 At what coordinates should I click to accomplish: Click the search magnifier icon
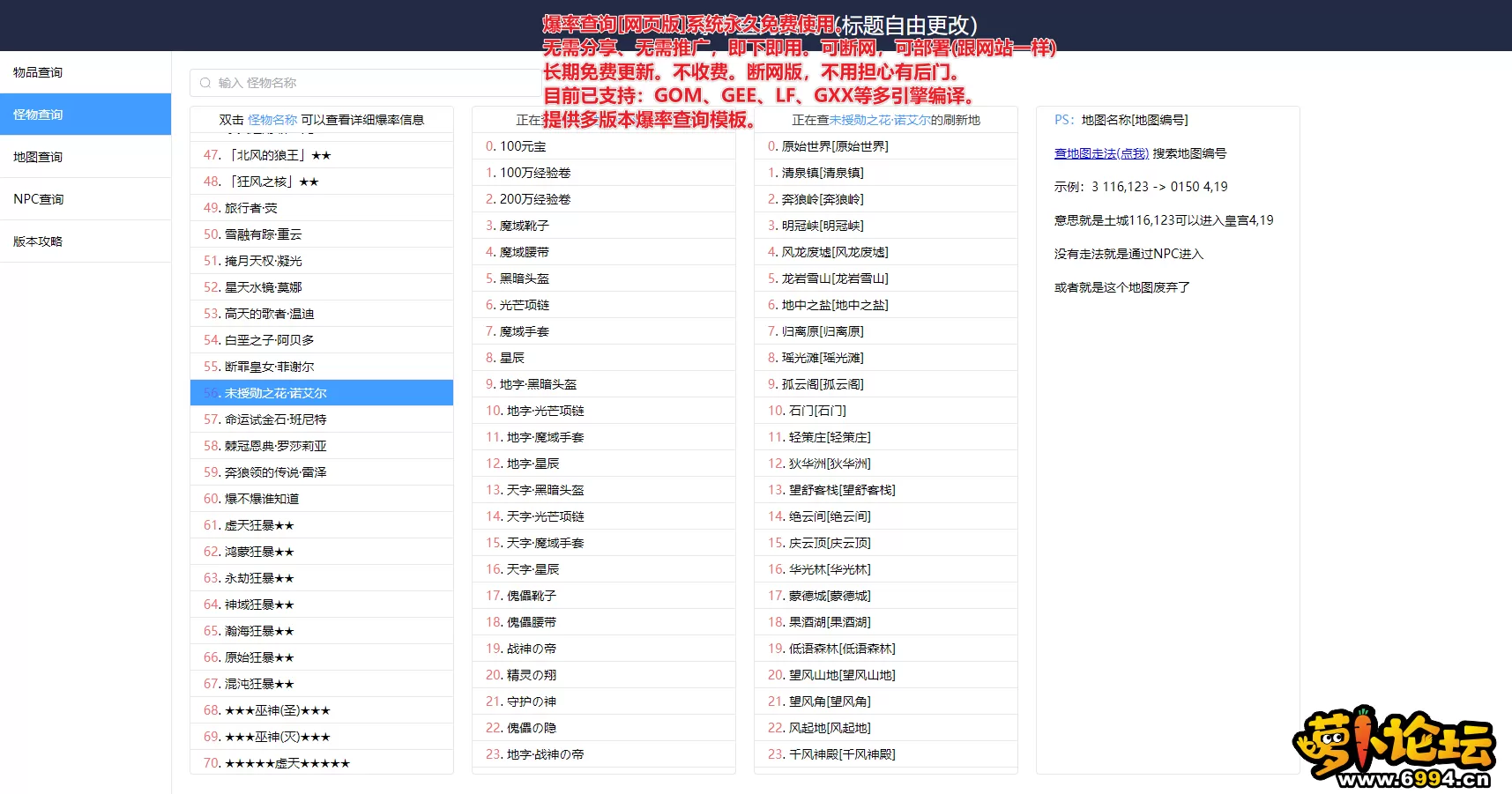coord(205,83)
